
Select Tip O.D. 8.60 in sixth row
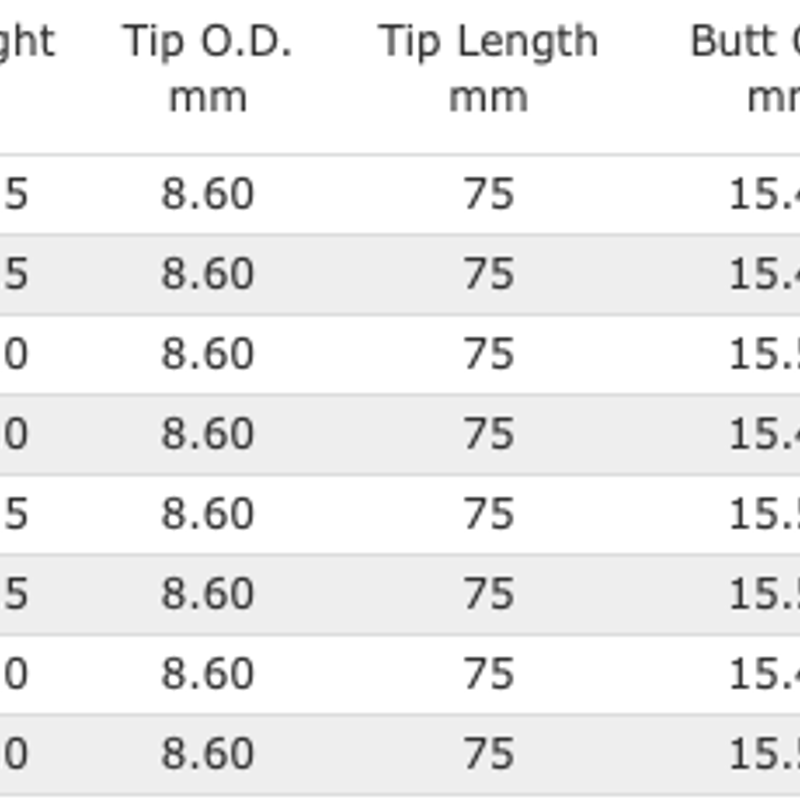207,593
